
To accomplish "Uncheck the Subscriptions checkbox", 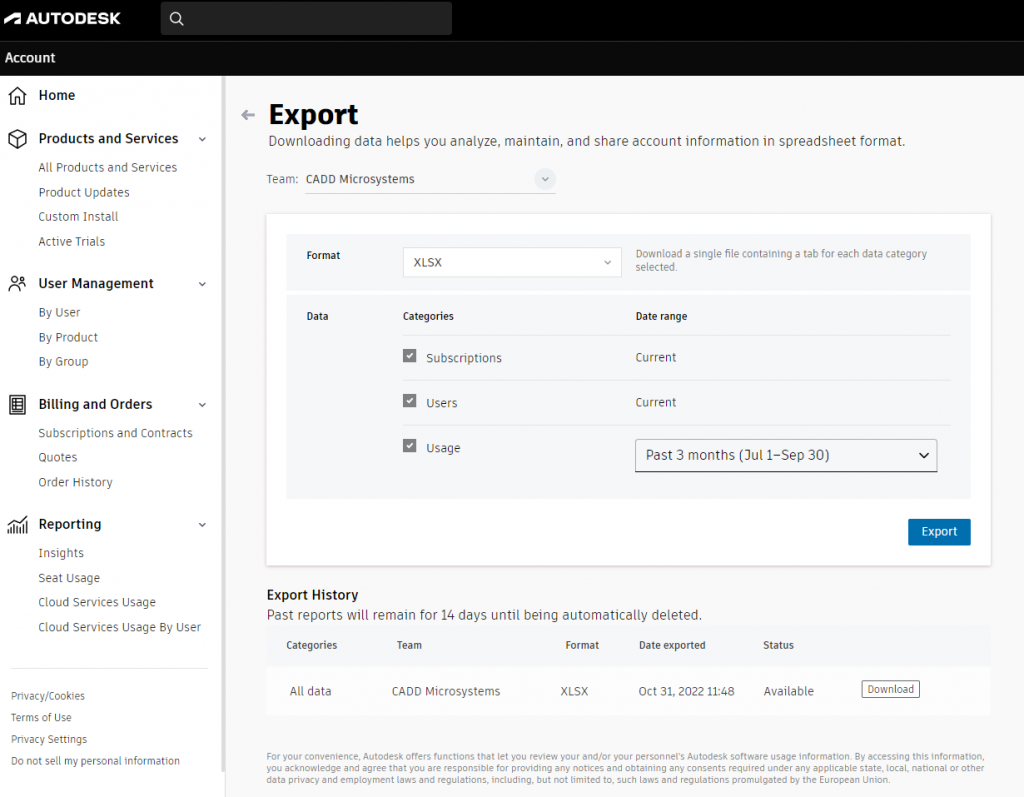I will 409,356.
